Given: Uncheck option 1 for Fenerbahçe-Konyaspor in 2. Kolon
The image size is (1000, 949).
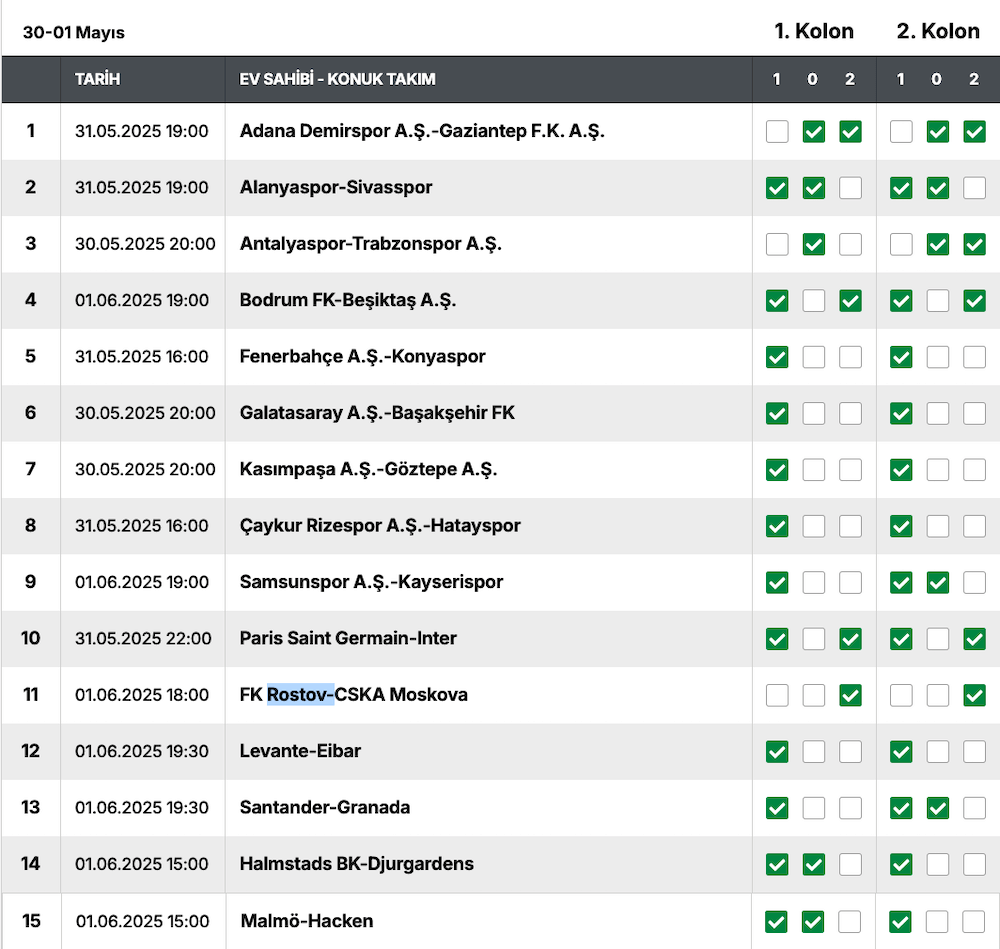Looking at the screenshot, I should pos(901,357).
